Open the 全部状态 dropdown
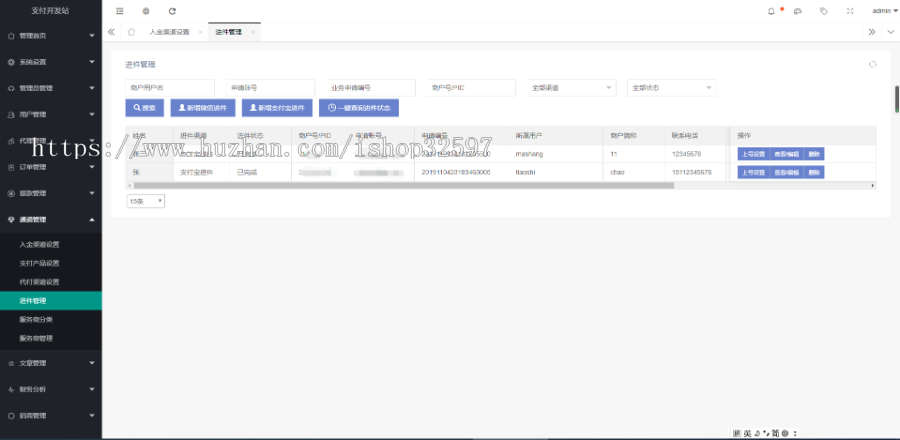 click(x=672, y=88)
